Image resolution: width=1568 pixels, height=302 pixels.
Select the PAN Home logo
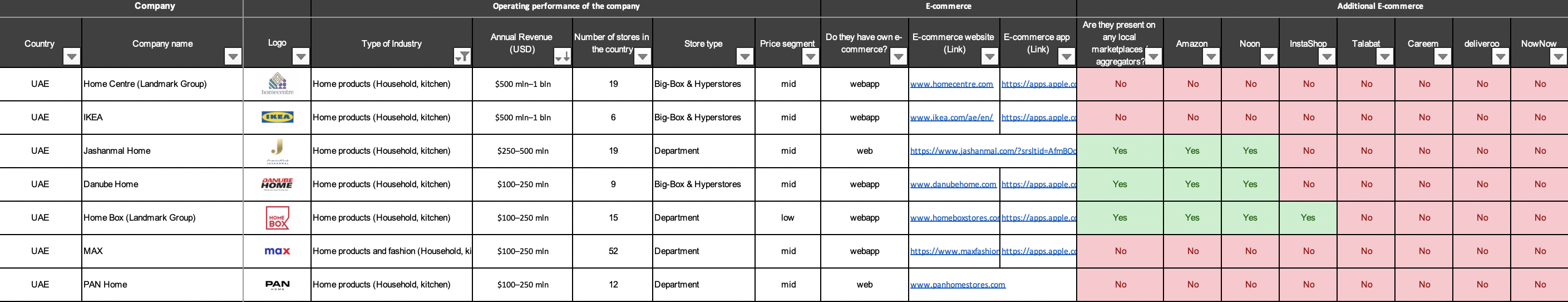coord(277,285)
